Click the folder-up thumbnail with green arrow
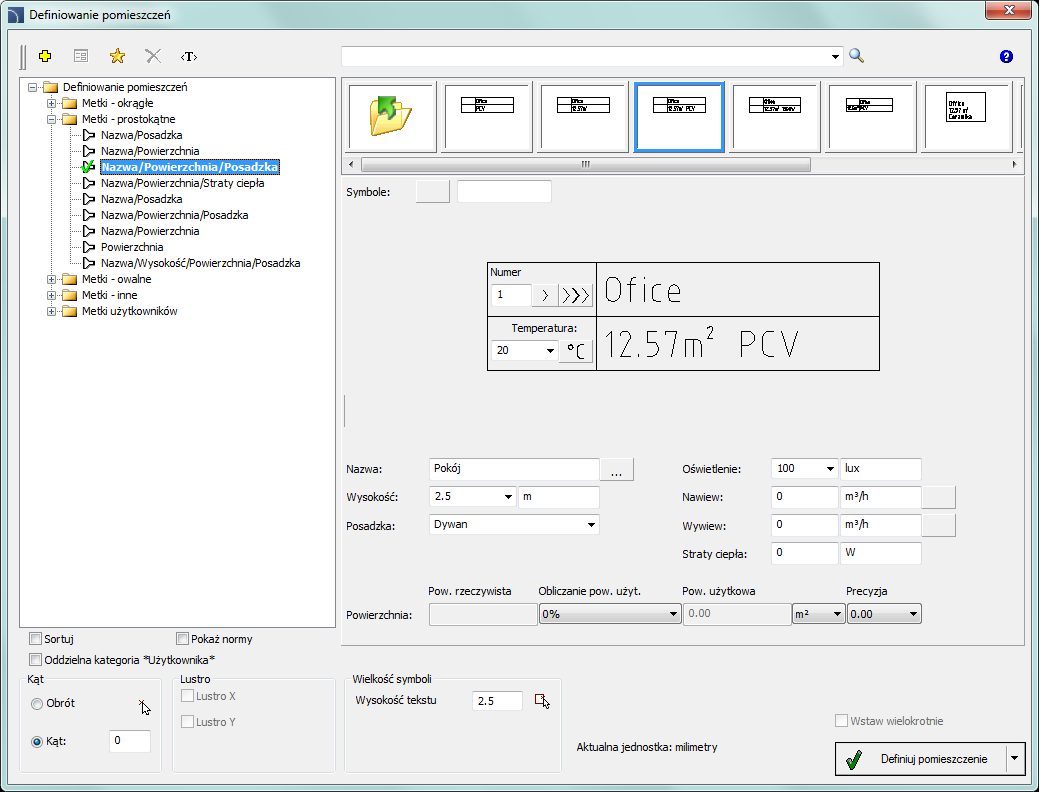 pos(391,117)
